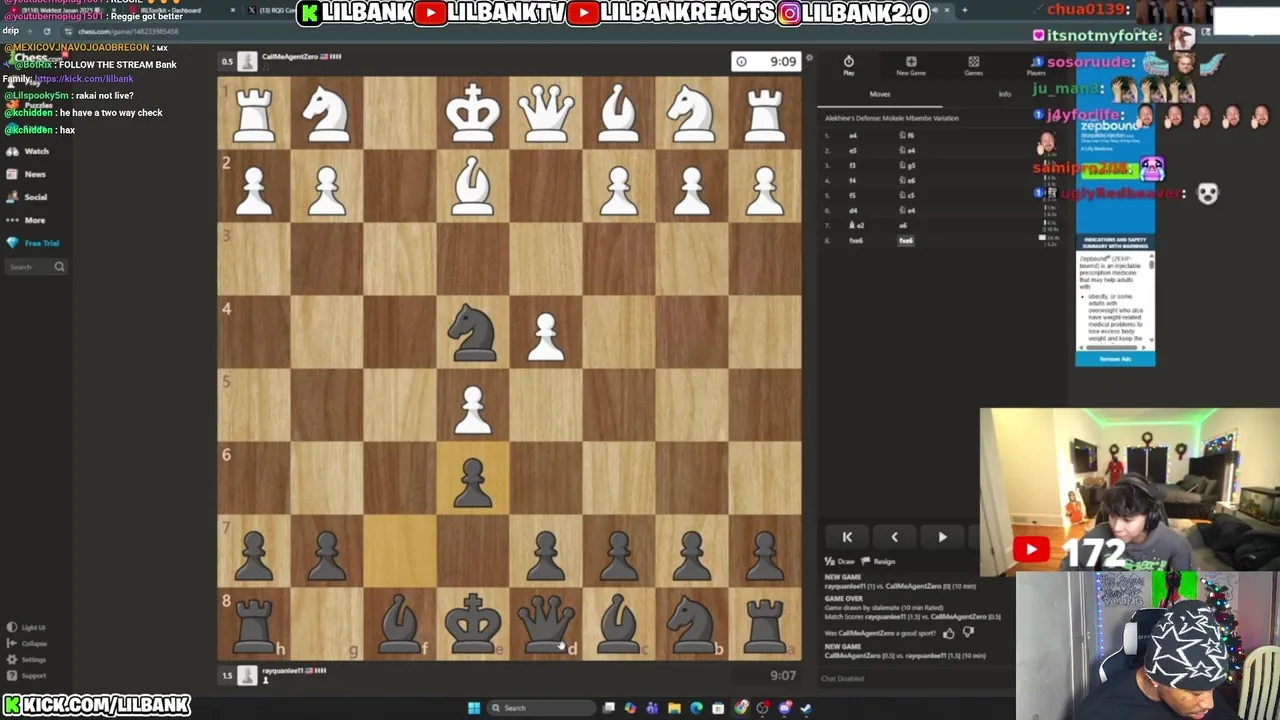The image size is (1280, 720).
Task: Click the black knight on b8
Action: coord(692,622)
